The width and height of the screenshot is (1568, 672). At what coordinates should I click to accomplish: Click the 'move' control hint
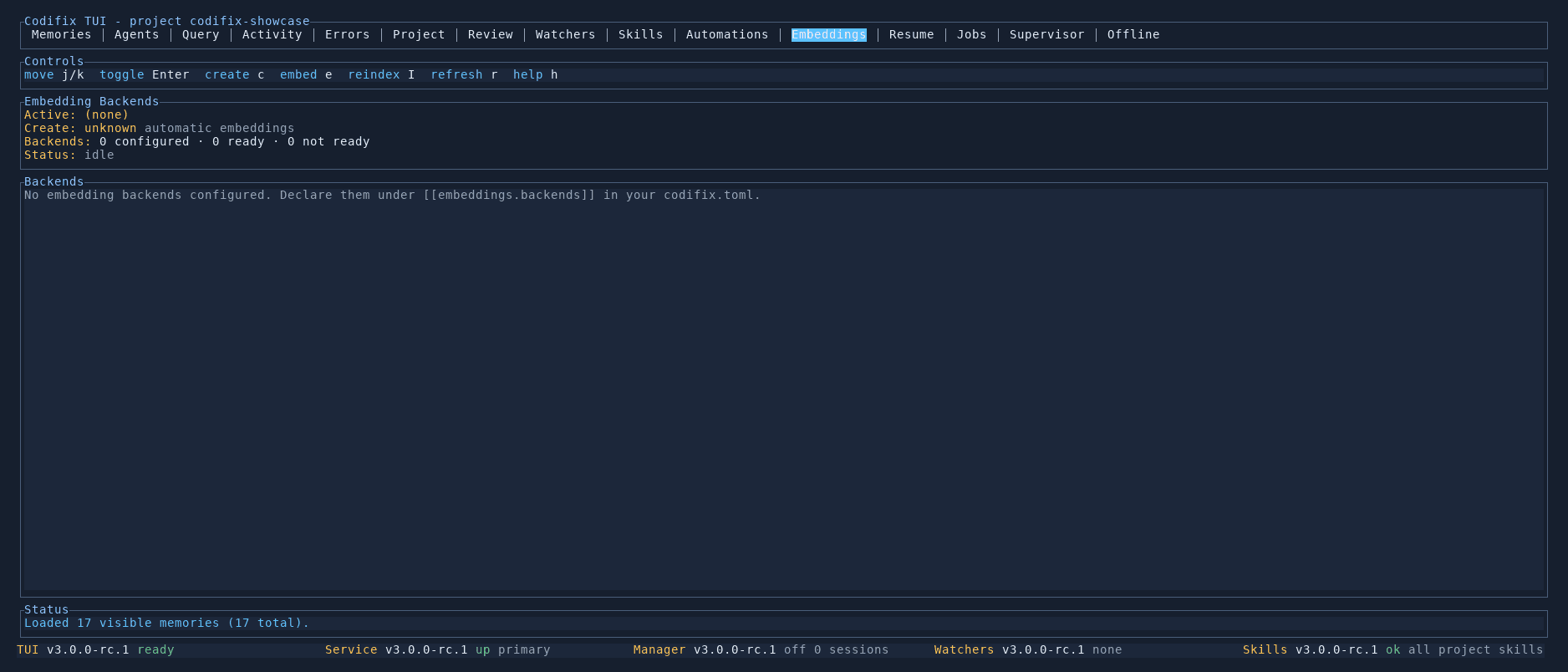54,74
